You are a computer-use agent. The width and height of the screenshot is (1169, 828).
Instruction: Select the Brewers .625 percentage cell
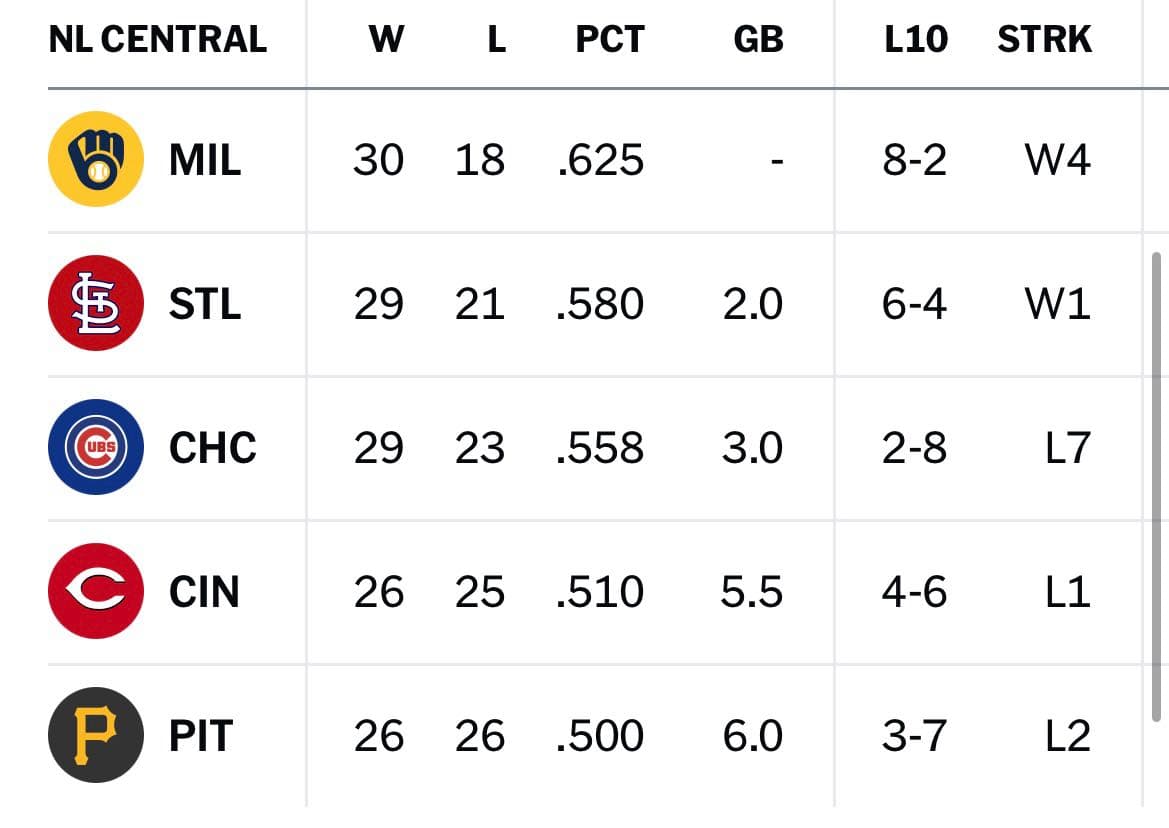(x=600, y=159)
